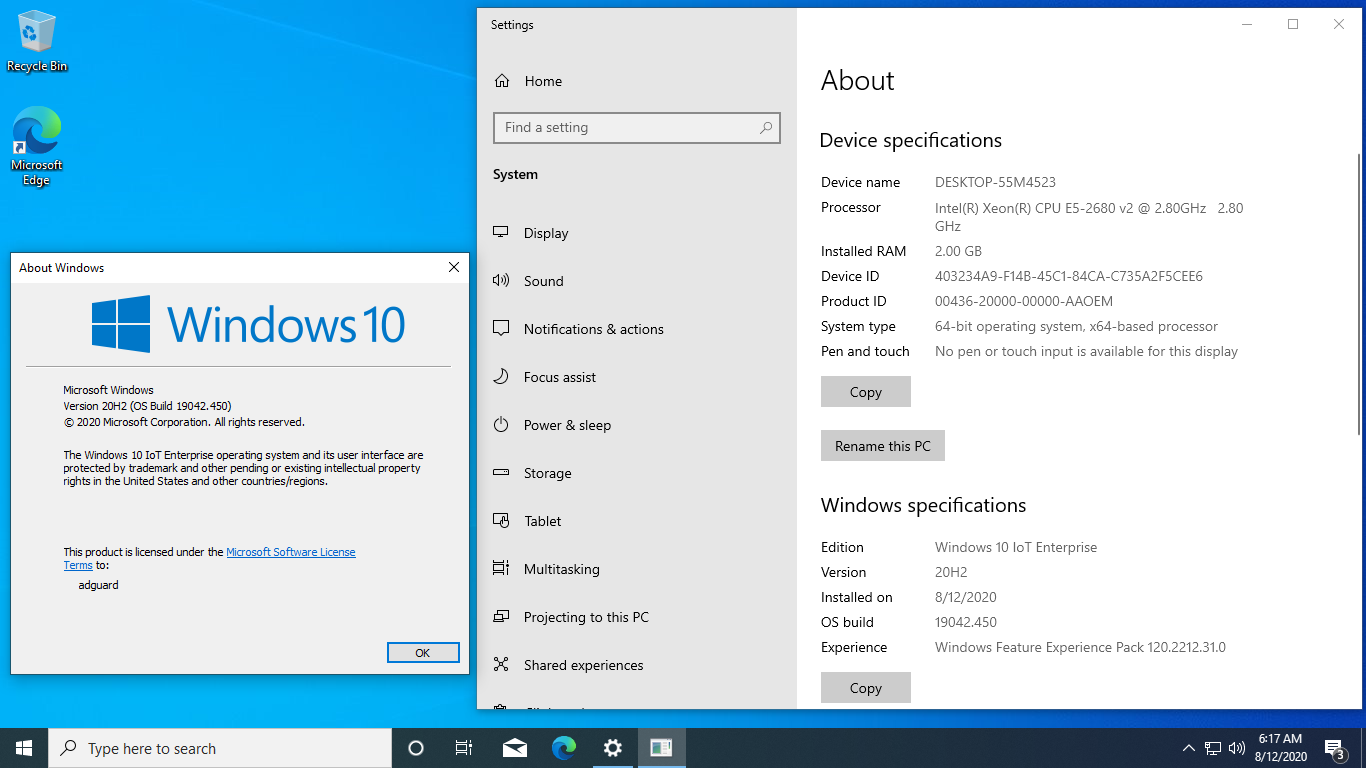1366x768 pixels.
Task: Maximize the Settings window
Action: pyautogui.click(x=1293, y=24)
